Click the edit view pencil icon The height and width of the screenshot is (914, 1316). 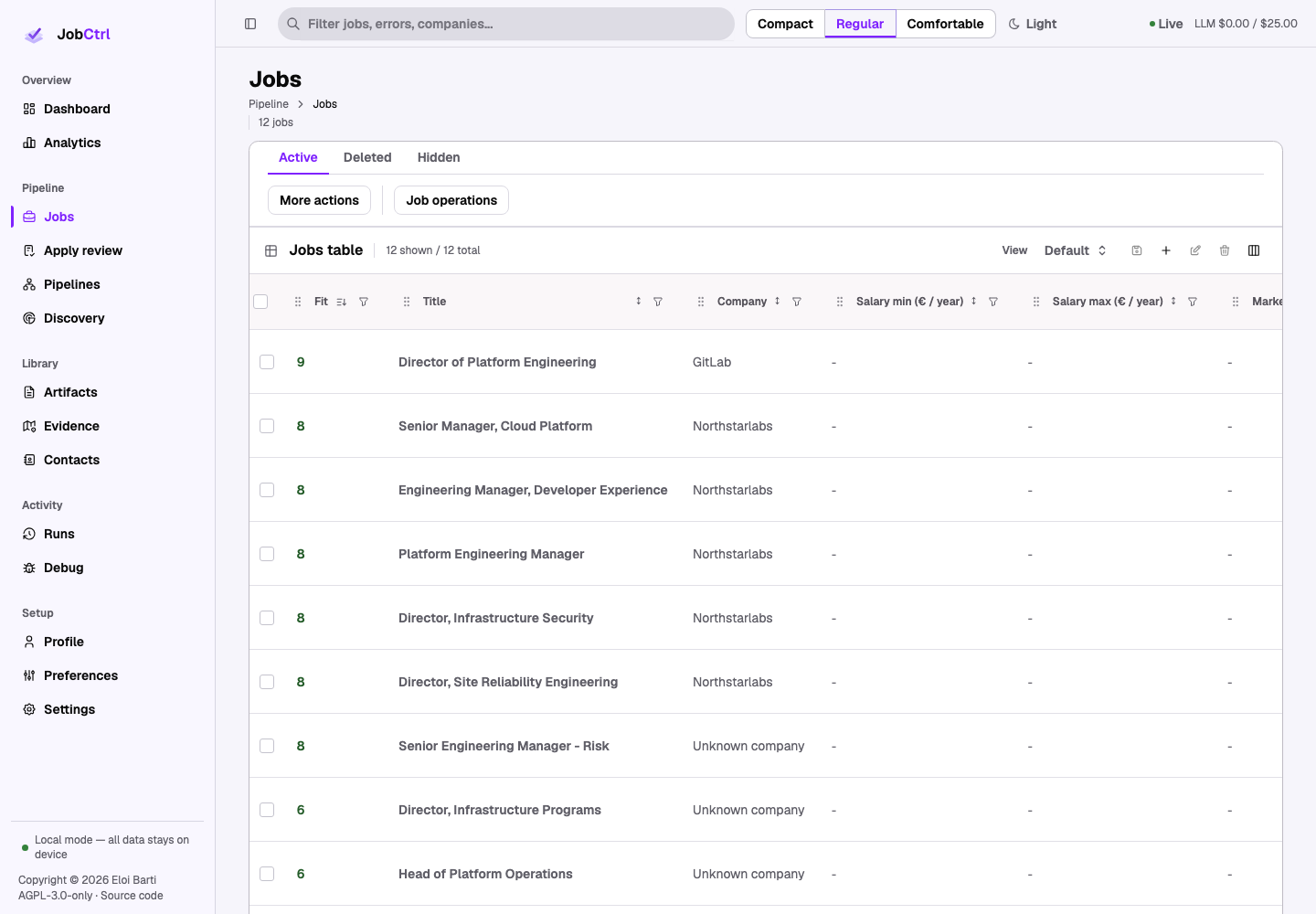pyautogui.click(x=1195, y=250)
